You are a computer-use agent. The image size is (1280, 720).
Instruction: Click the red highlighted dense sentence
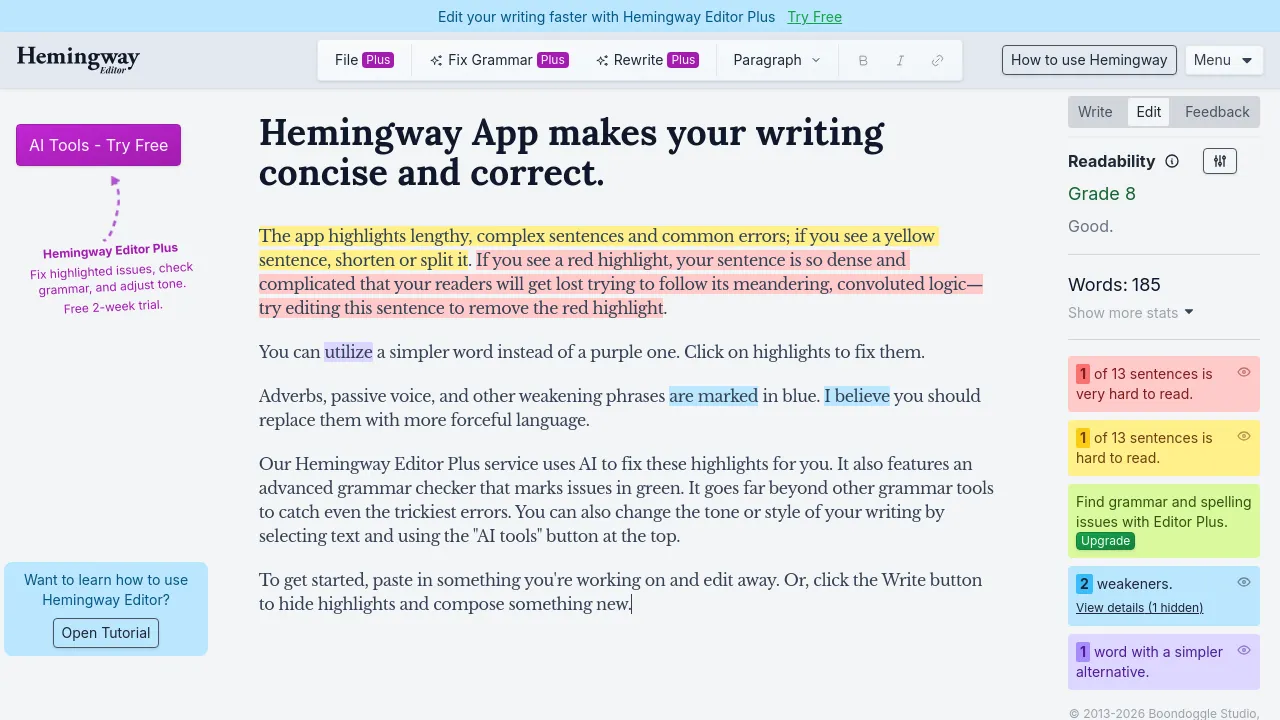tap(620, 284)
